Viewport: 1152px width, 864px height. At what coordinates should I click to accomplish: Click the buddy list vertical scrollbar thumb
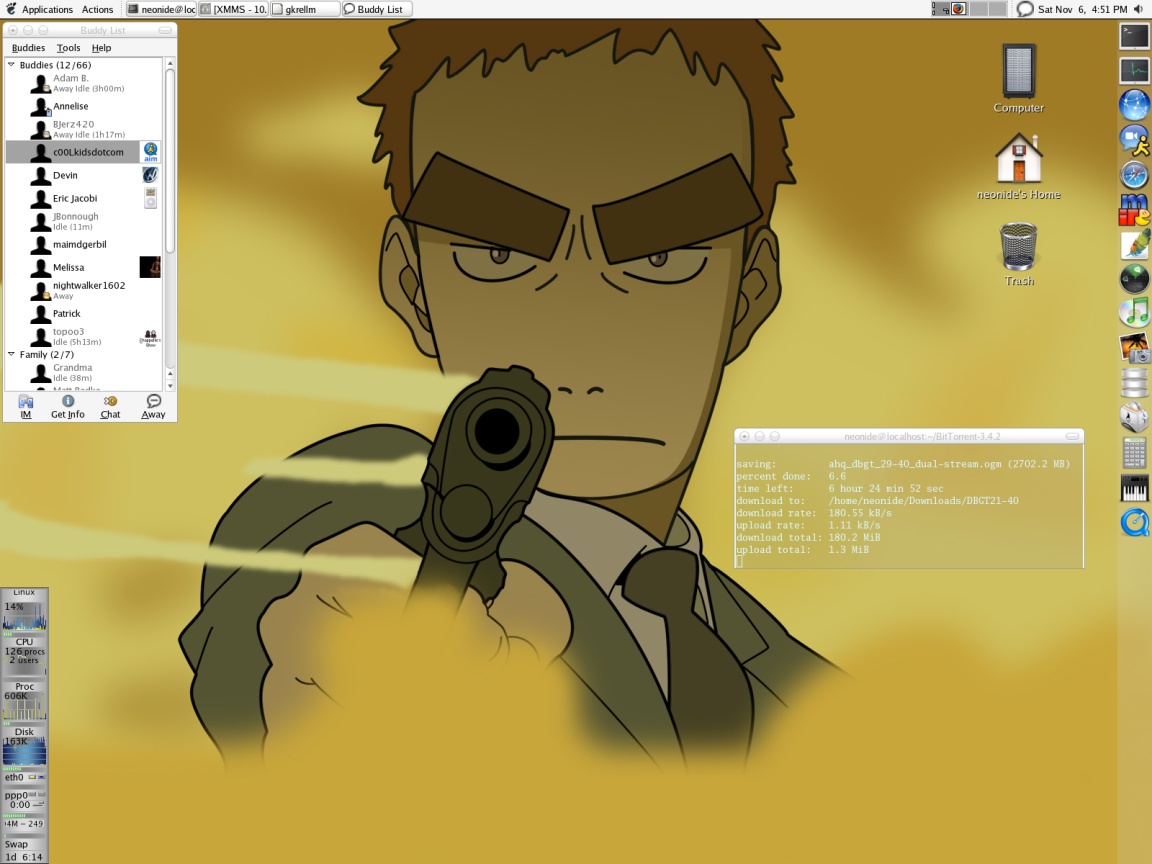170,160
